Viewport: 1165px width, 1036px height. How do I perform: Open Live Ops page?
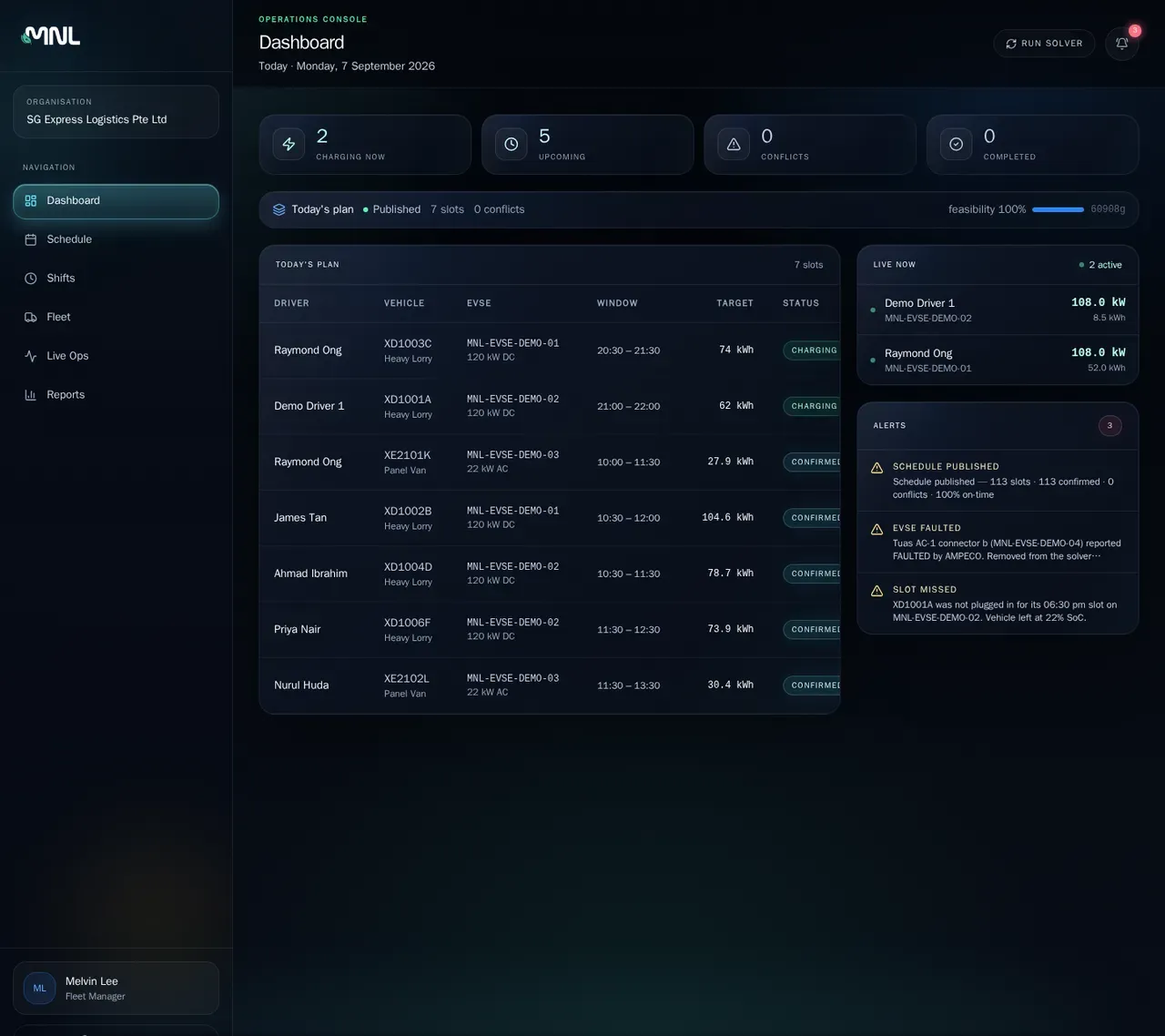(x=116, y=356)
